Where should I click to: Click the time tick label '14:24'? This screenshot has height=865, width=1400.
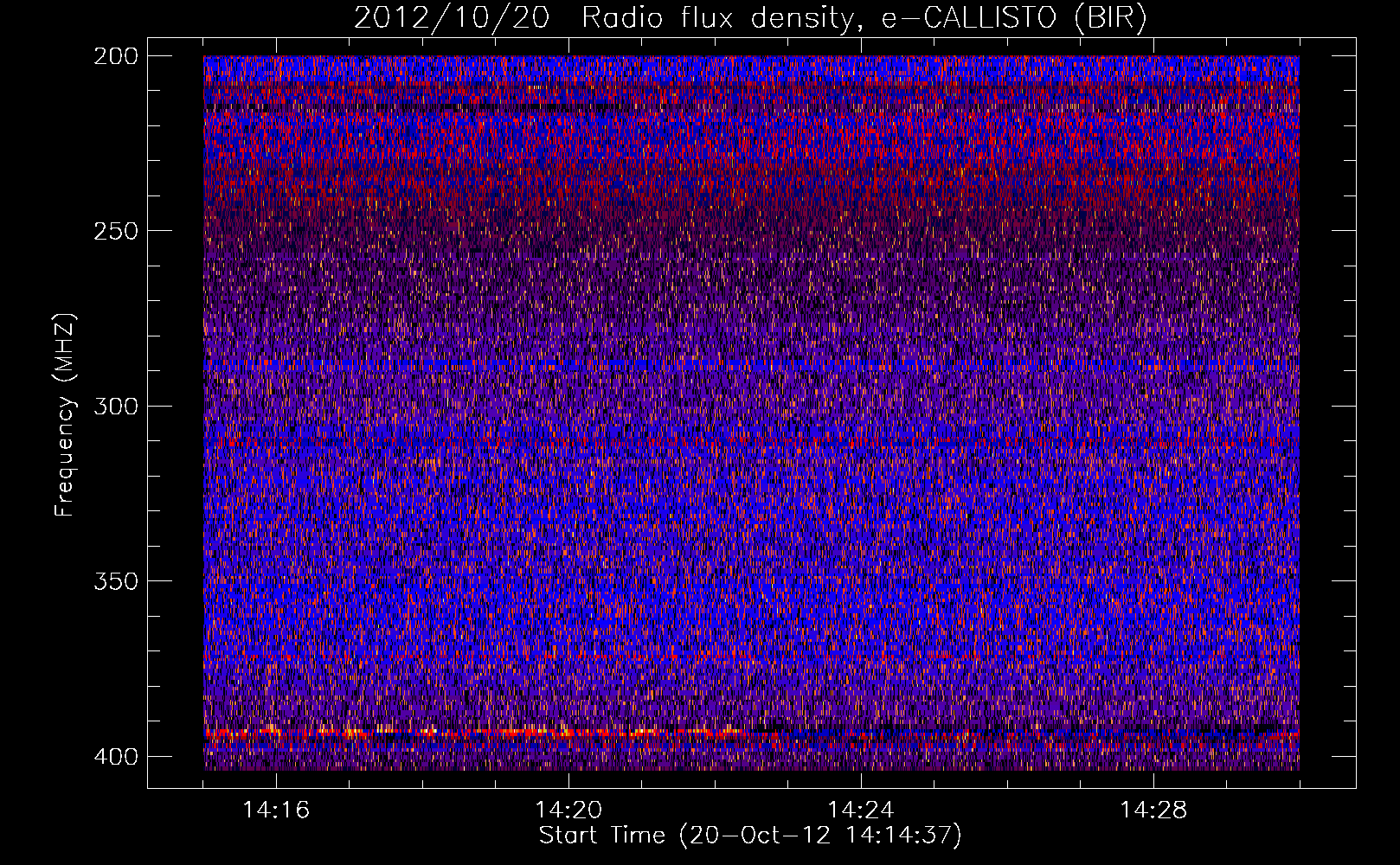pyautogui.click(x=861, y=811)
